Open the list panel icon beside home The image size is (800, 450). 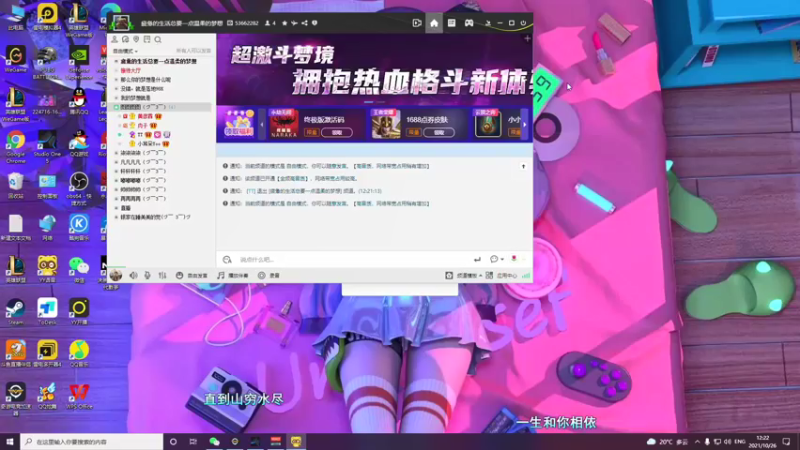pos(452,23)
